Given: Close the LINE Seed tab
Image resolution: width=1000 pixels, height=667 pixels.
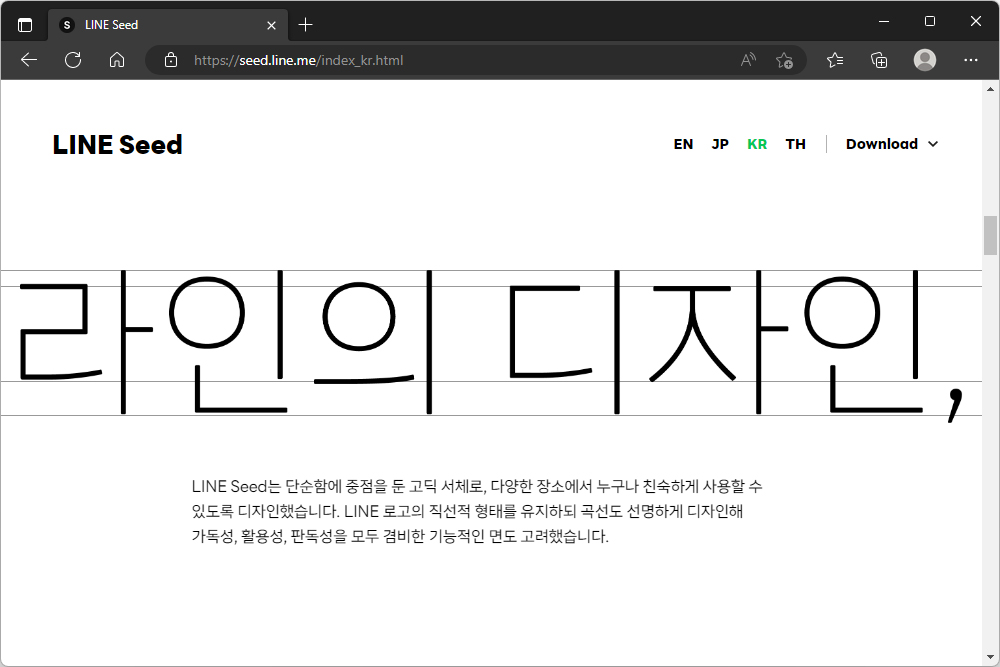Looking at the screenshot, I should pyautogui.click(x=272, y=26).
